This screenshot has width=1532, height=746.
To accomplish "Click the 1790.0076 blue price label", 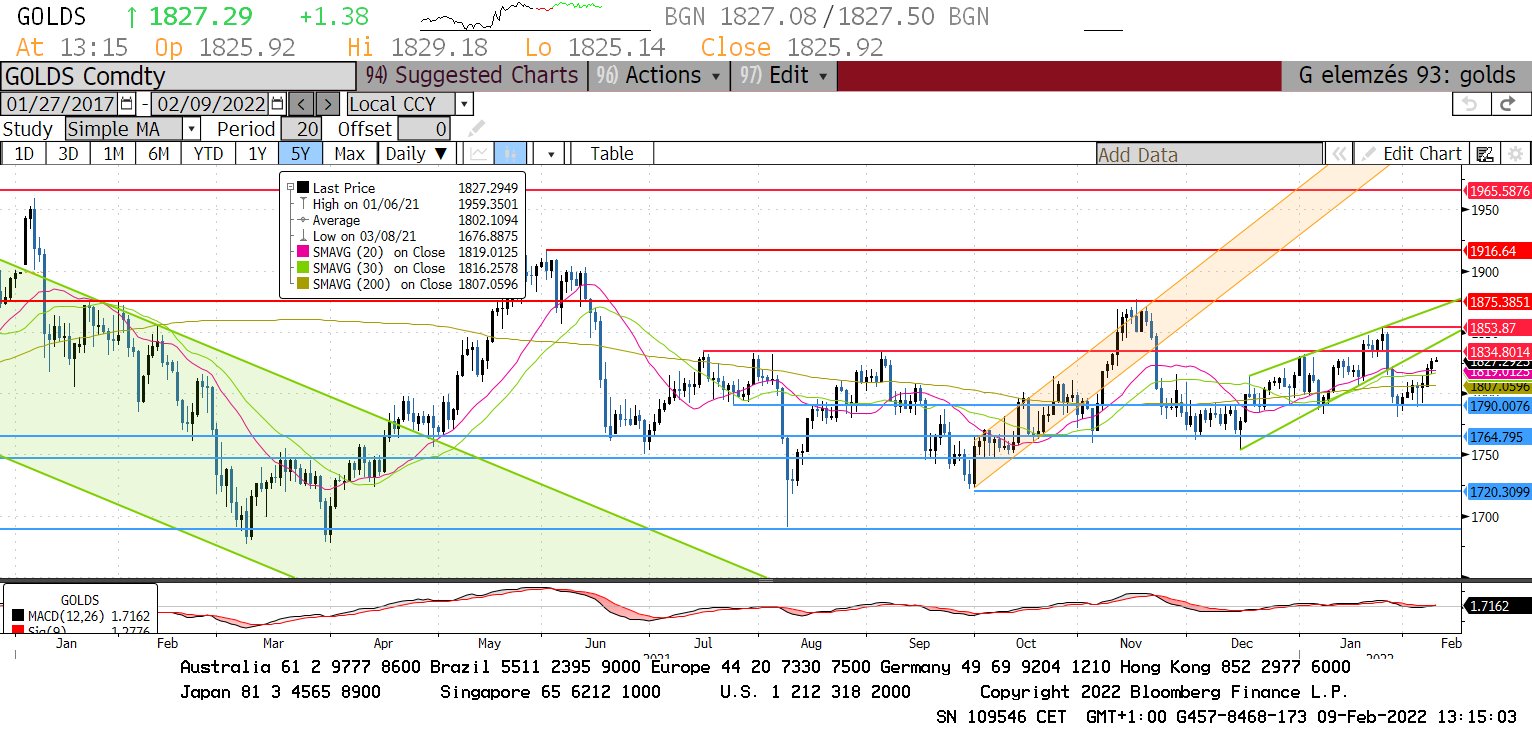I will (1497, 405).
